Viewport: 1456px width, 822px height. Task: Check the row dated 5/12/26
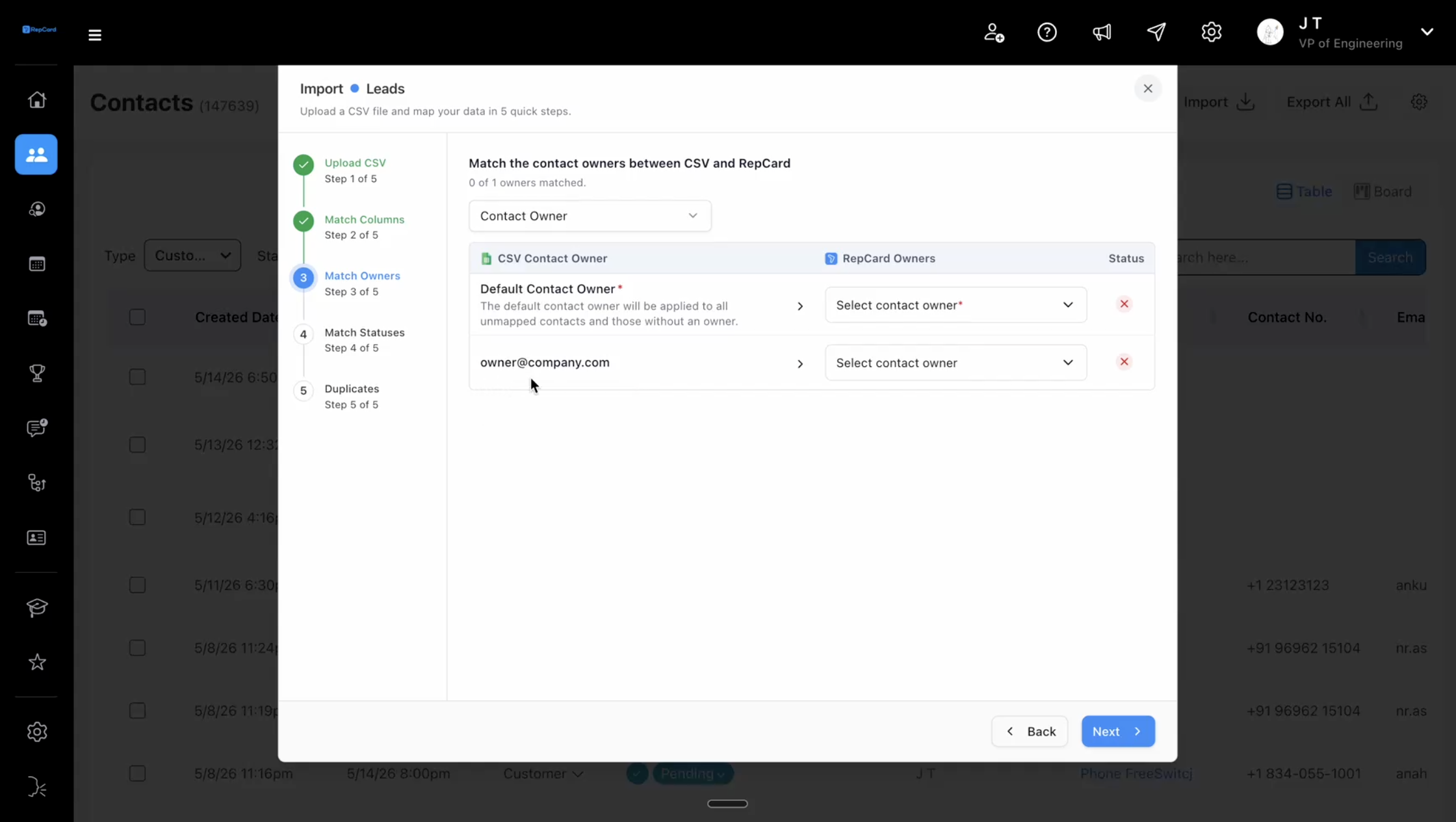click(x=137, y=518)
